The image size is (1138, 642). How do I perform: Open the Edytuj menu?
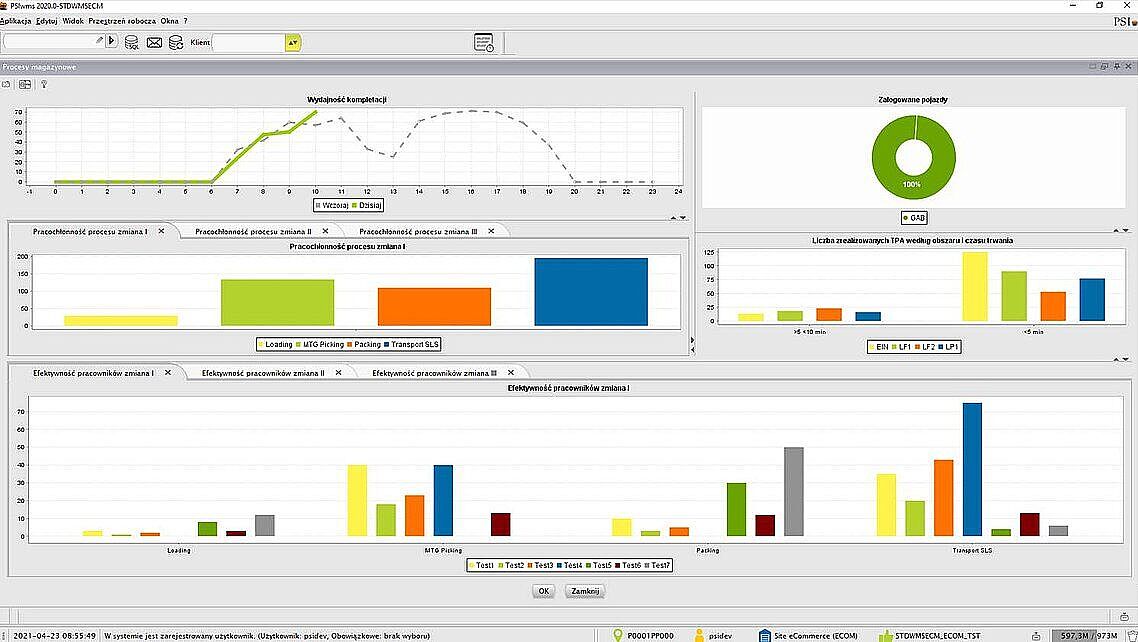pyautogui.click(x=46, y=21)
